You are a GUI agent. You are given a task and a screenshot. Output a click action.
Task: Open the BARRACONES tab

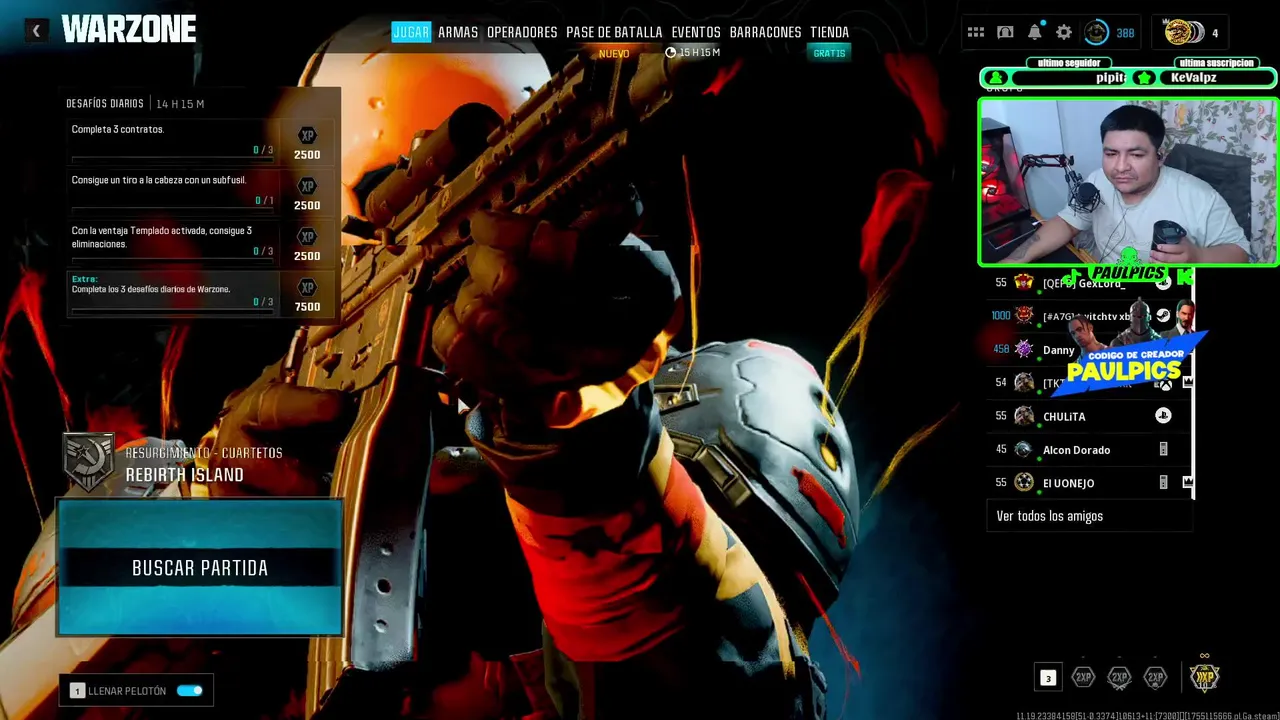(x=765, y=32)
